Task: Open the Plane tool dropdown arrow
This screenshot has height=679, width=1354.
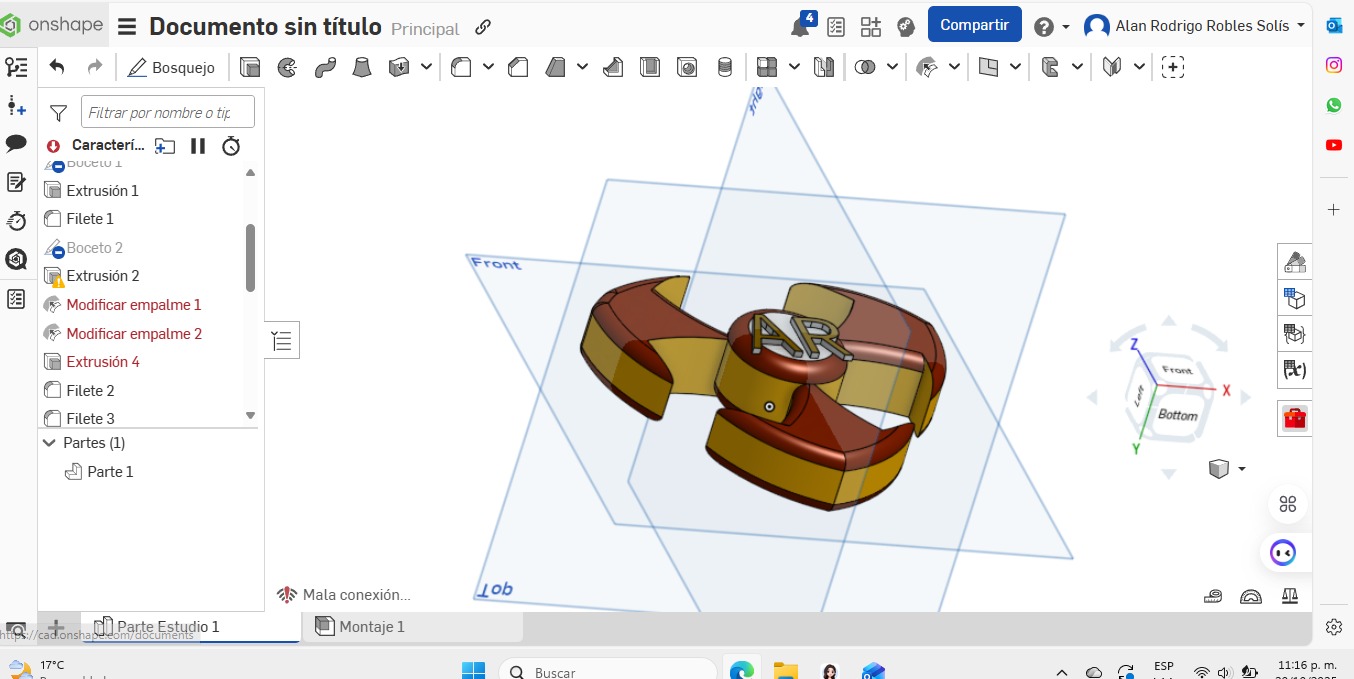Action: pos(1016,67)
